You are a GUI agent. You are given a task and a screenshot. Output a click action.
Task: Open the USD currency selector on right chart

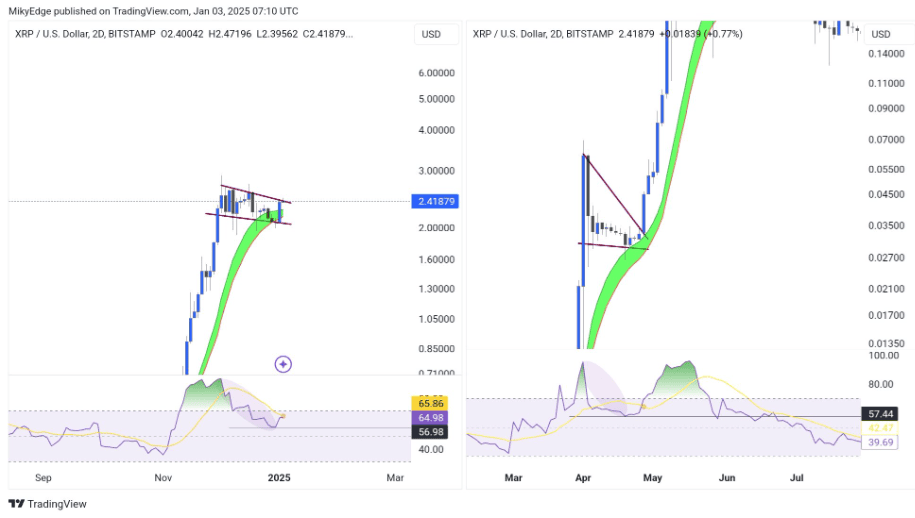880,34
